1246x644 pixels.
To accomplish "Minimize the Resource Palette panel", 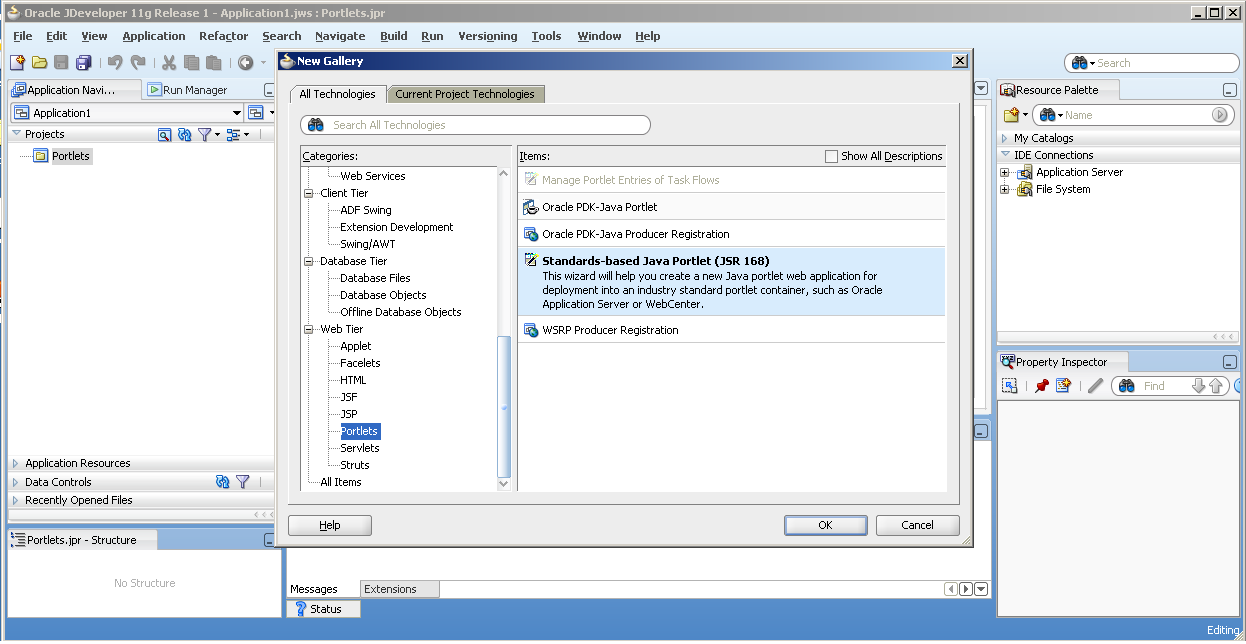I will pos(1230,90).
